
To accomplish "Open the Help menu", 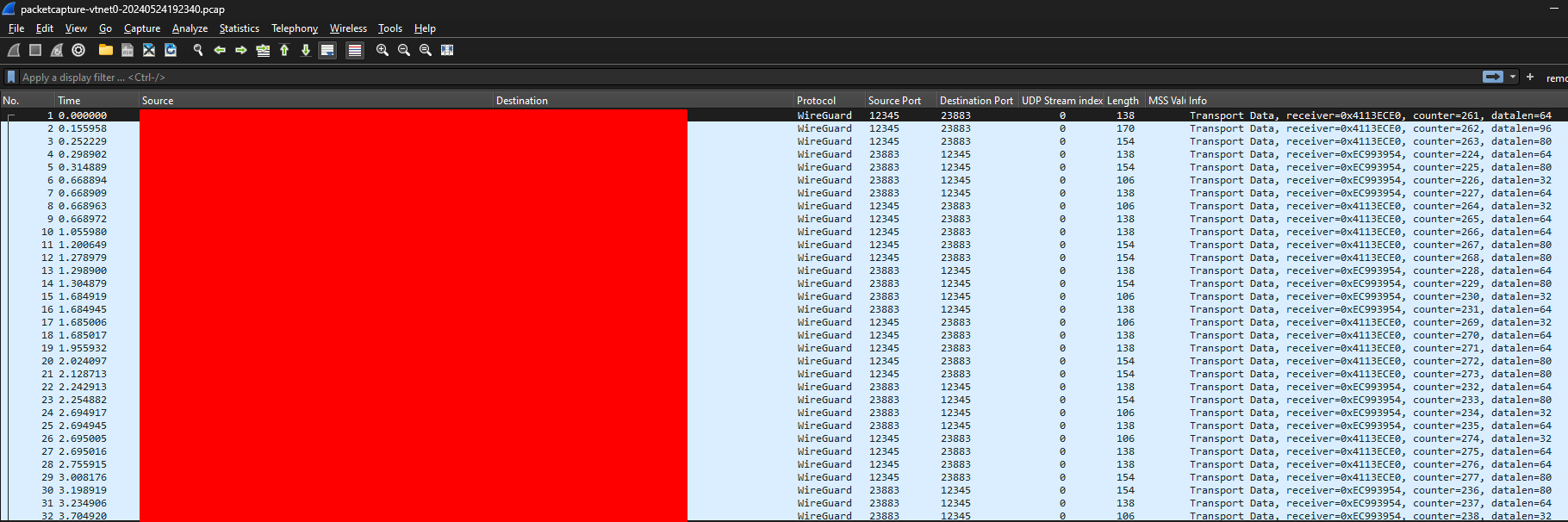I will (425, 28).
